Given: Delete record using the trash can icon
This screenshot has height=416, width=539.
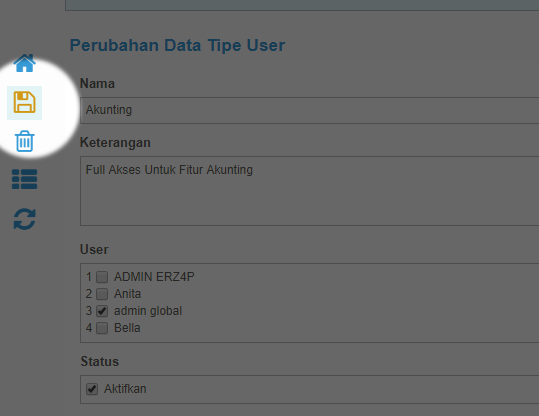Looking at the screenshot, I should click(24, 141).
